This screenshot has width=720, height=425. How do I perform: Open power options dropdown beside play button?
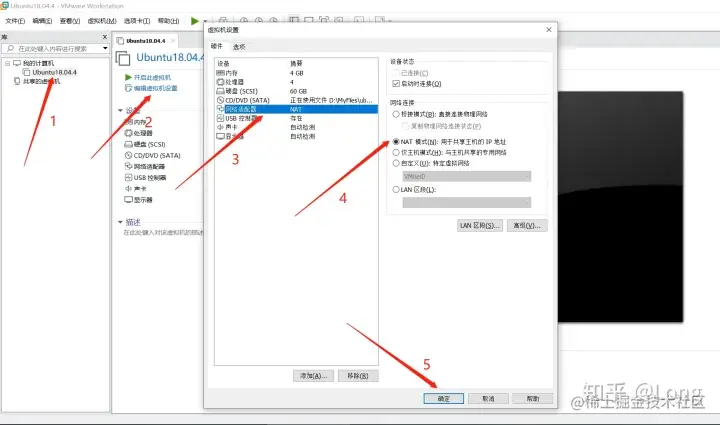[x=205, y=21]
